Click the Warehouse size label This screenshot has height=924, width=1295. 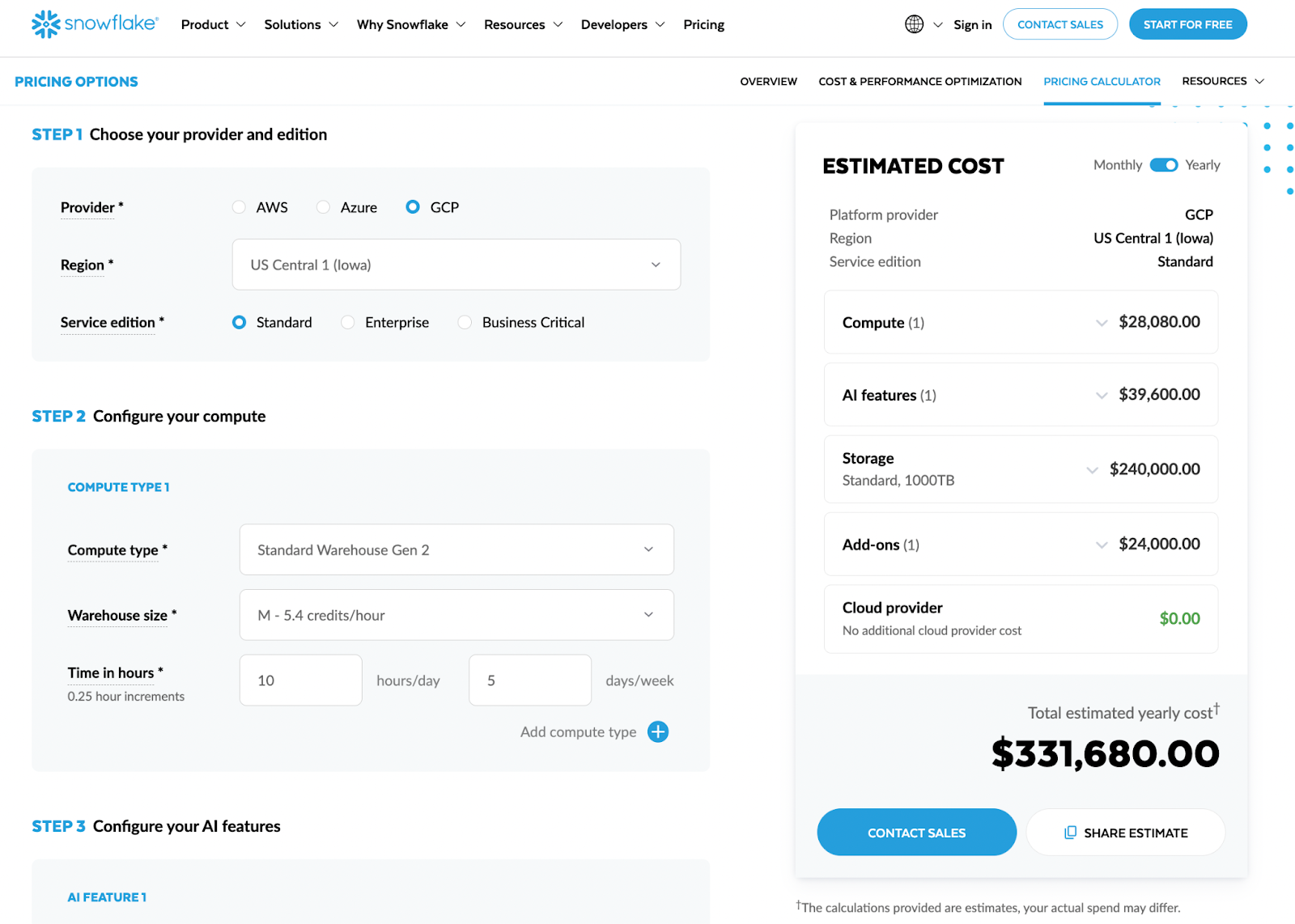click(x=121, y=615)
